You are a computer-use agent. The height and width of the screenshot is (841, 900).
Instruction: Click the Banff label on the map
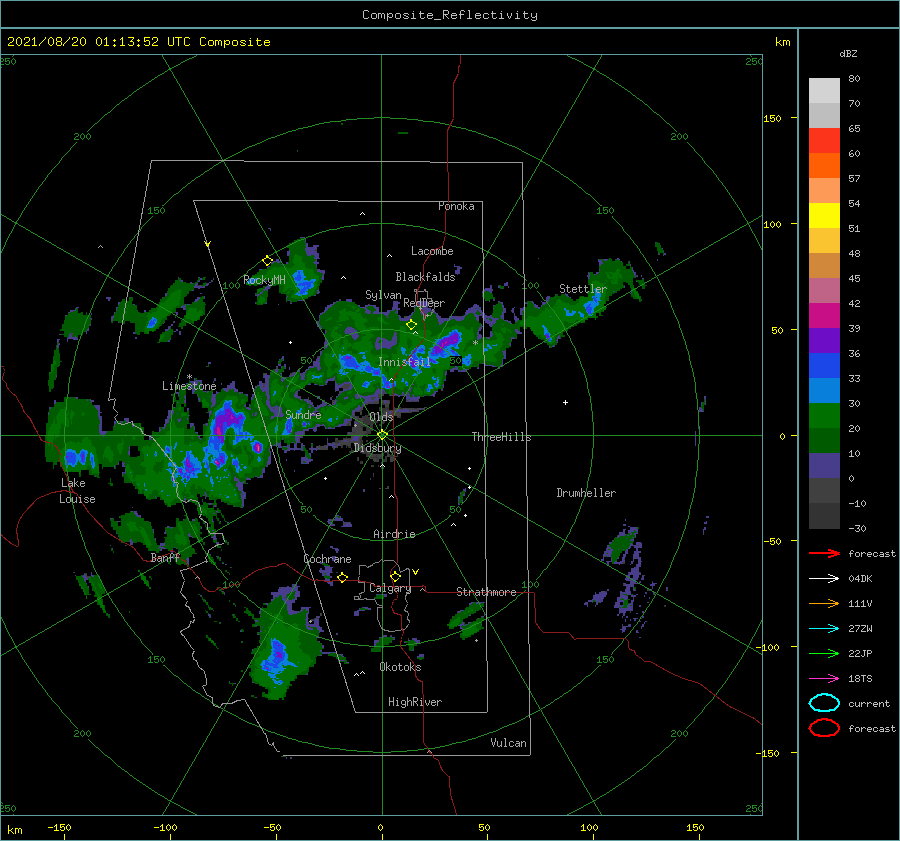click(165, 557)
